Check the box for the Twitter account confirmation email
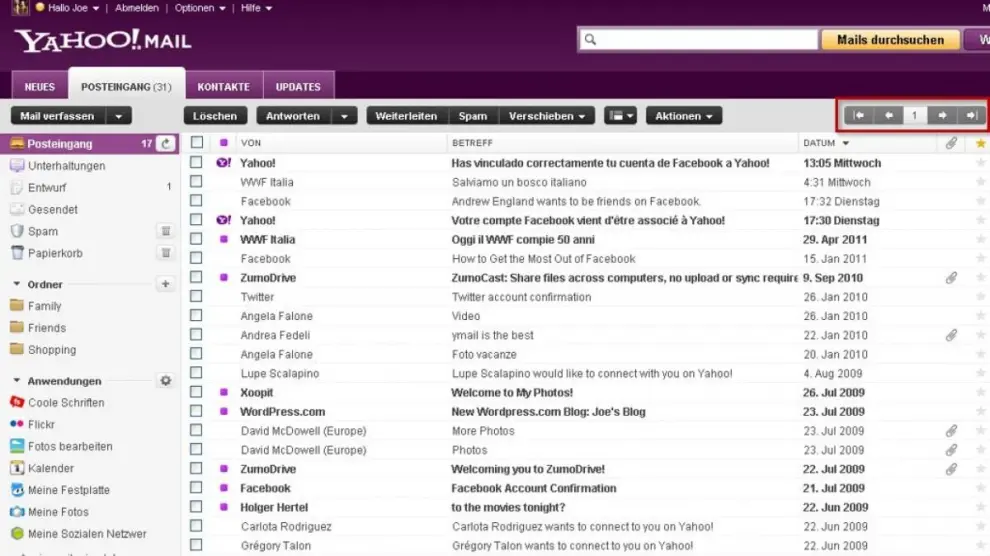Image resolution: width=990 pixels, height=556 pixels. tap(197, 297)
